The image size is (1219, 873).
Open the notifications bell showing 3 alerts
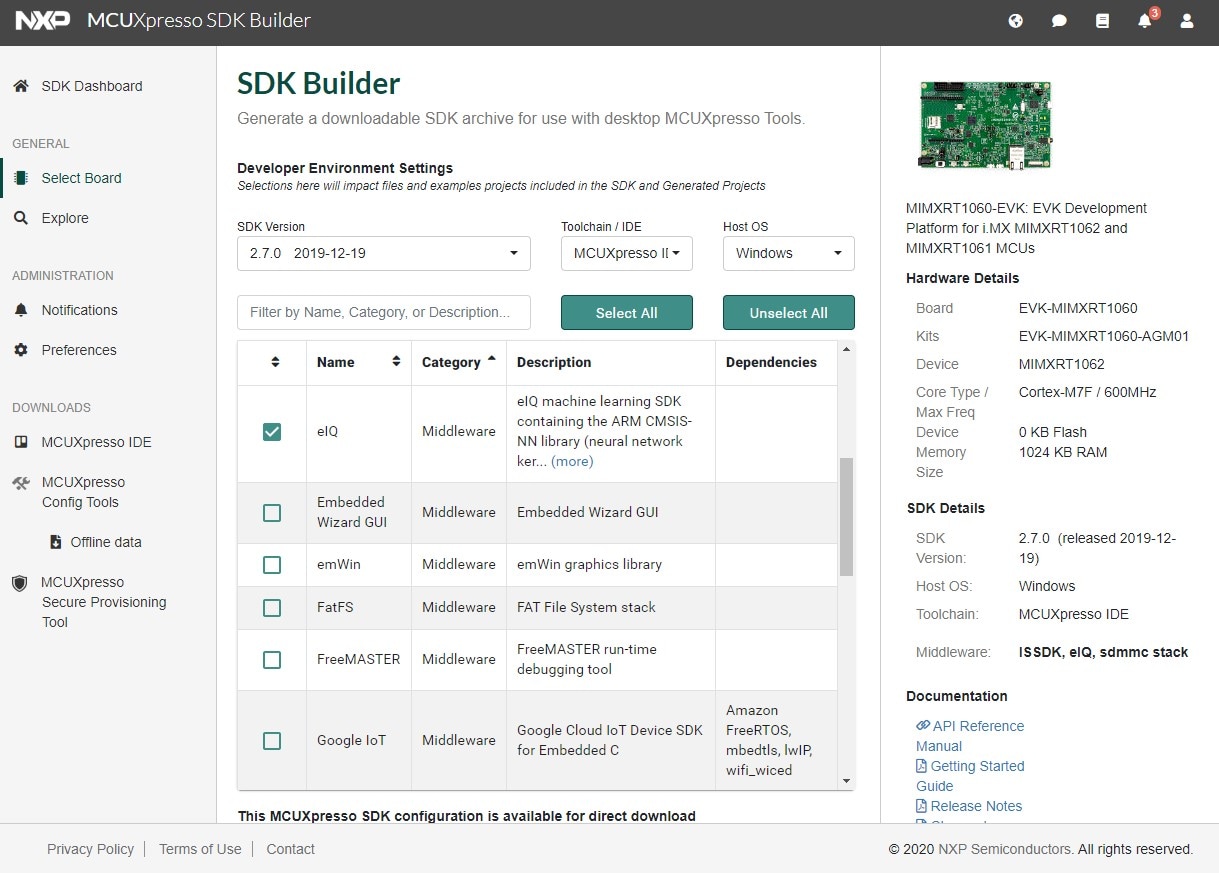click(1144, 21)
